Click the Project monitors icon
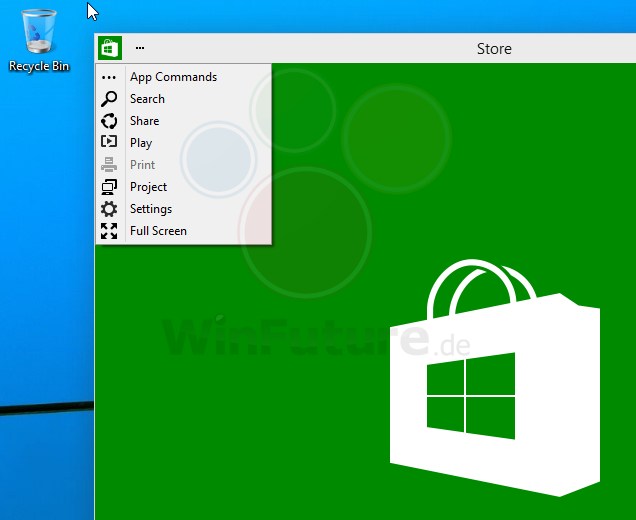The width and height of the screenshot is (636, 520). point(109,187)
